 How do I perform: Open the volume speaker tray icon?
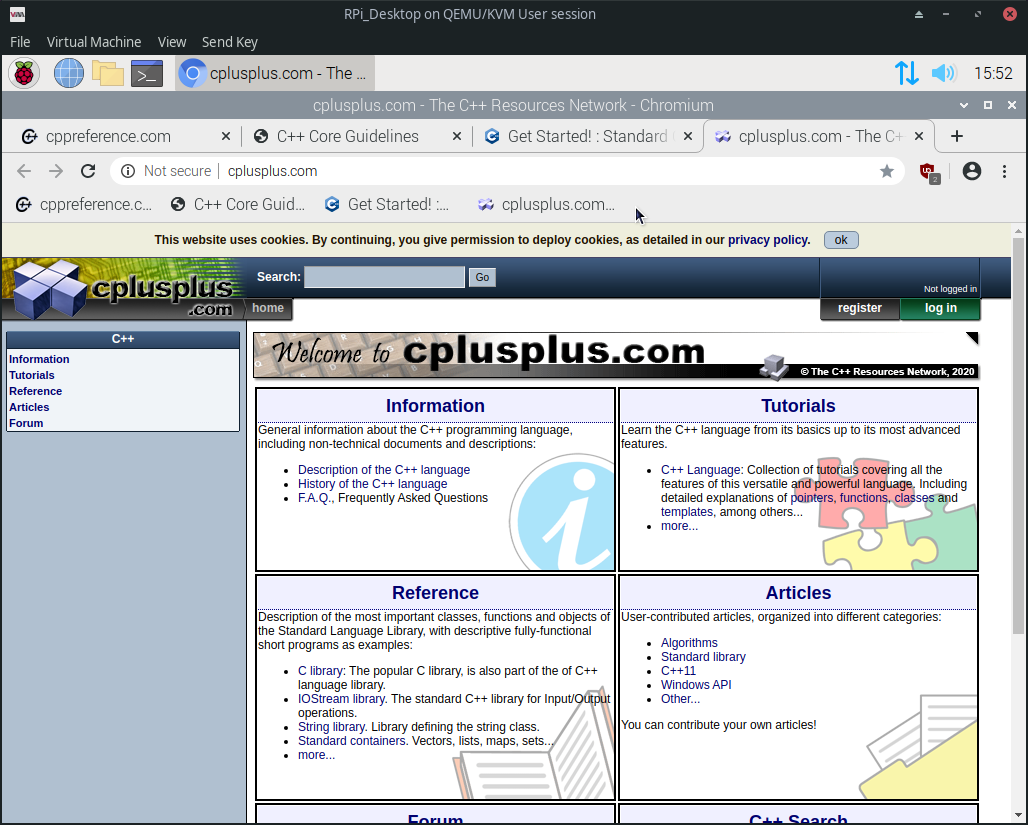pos(943,73)
